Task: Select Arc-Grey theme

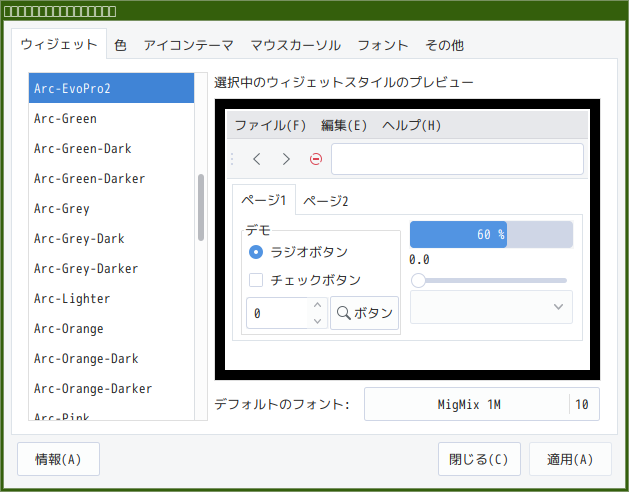Action: point(112,208)
